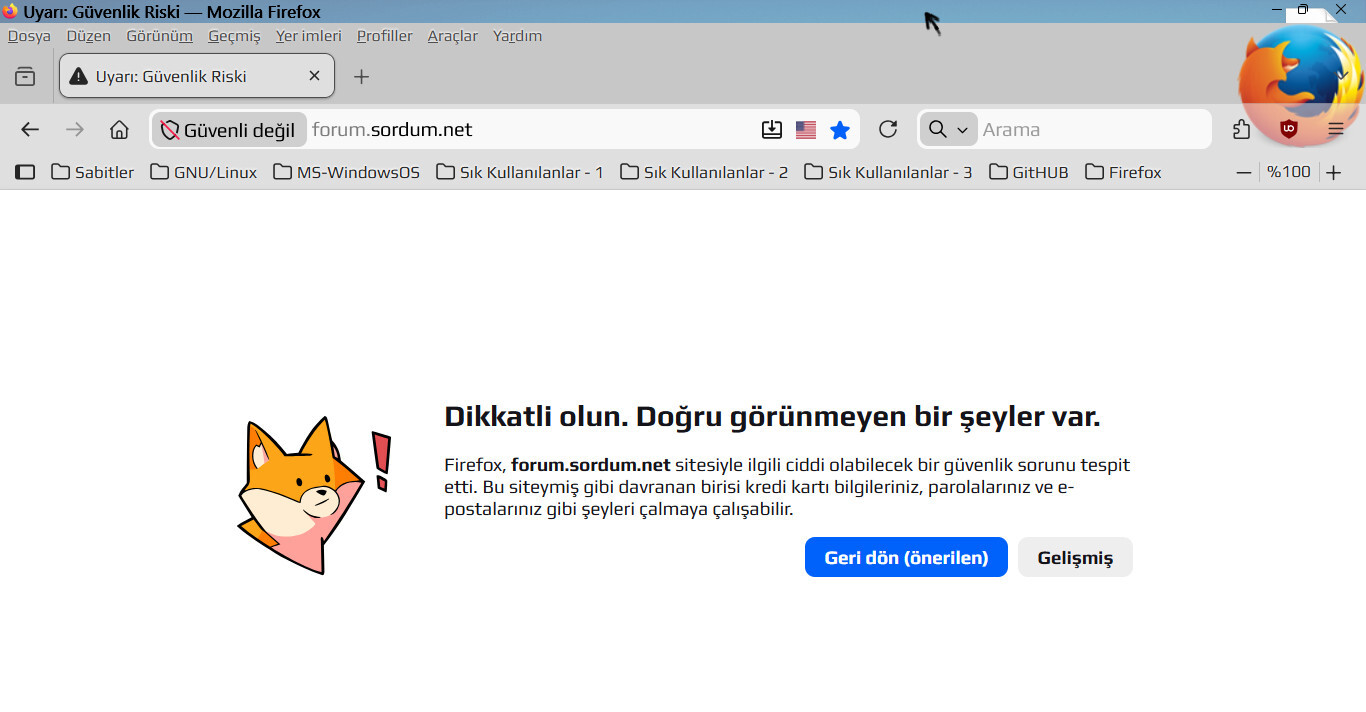Open the Görünüm menu

coord(159,36)
